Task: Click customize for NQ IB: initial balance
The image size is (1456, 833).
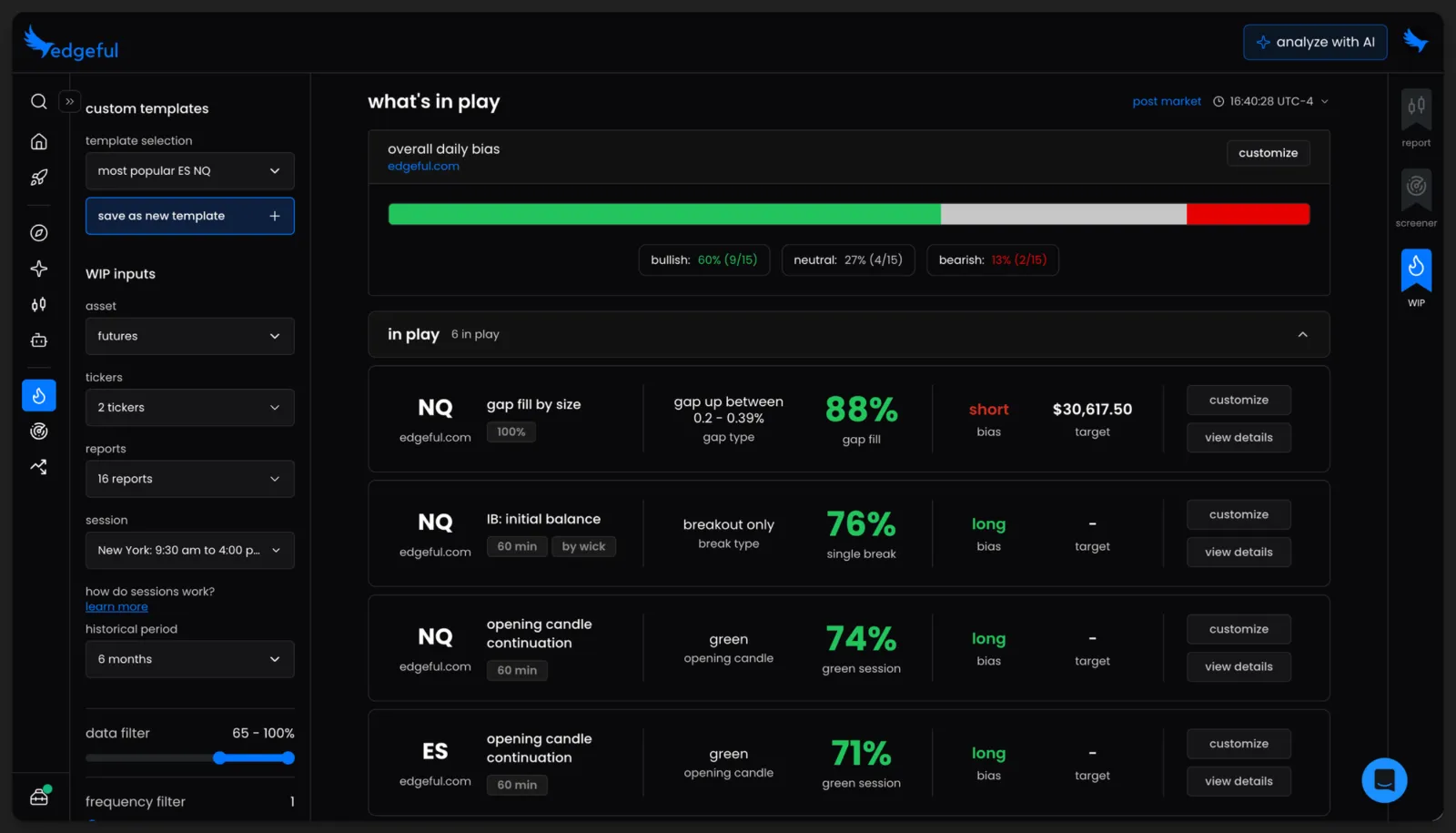Action: point(1239,514)
